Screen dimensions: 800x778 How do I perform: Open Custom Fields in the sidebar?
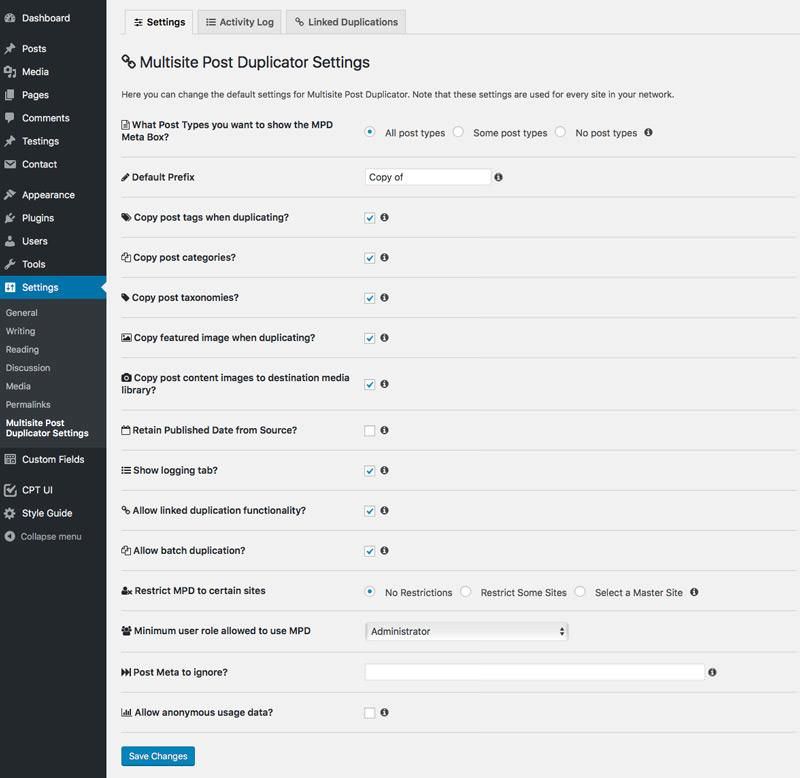click(x=53, y=459)
